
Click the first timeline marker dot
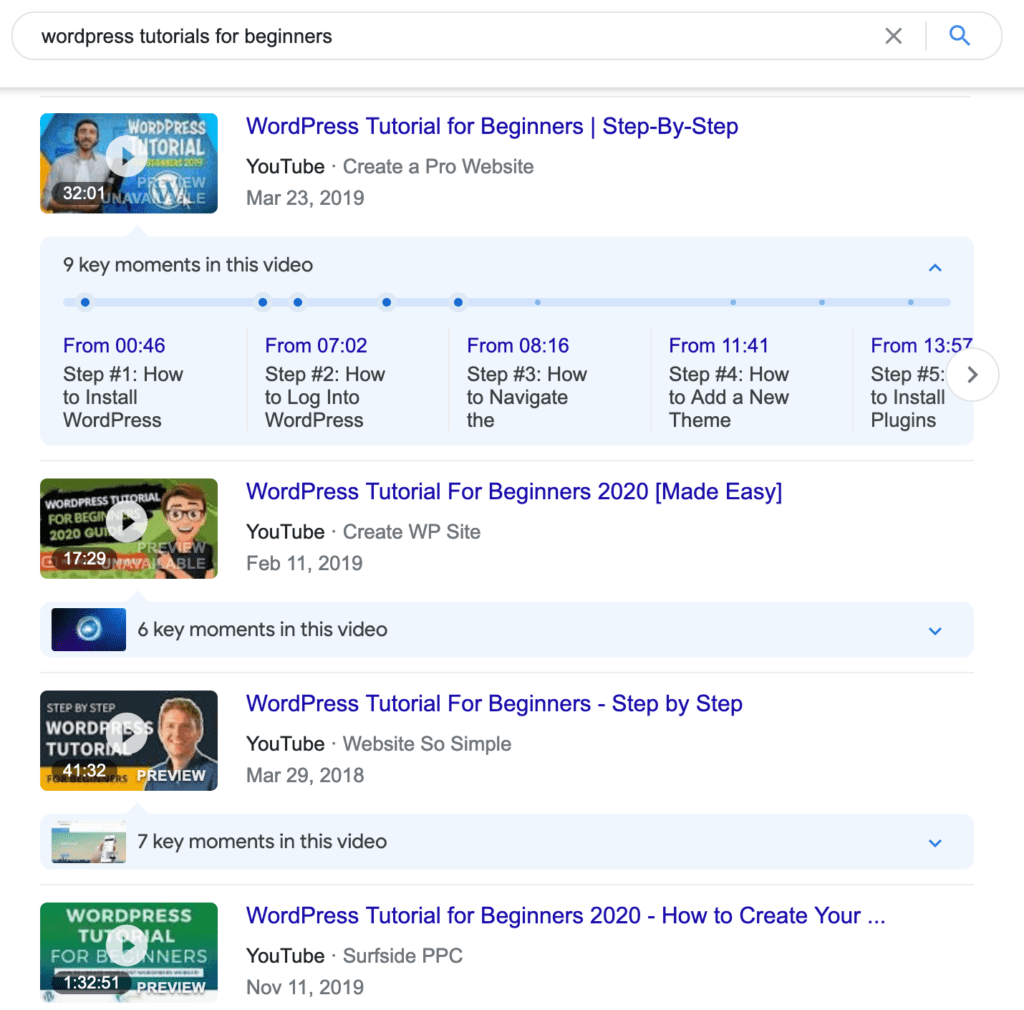[85, 302]
